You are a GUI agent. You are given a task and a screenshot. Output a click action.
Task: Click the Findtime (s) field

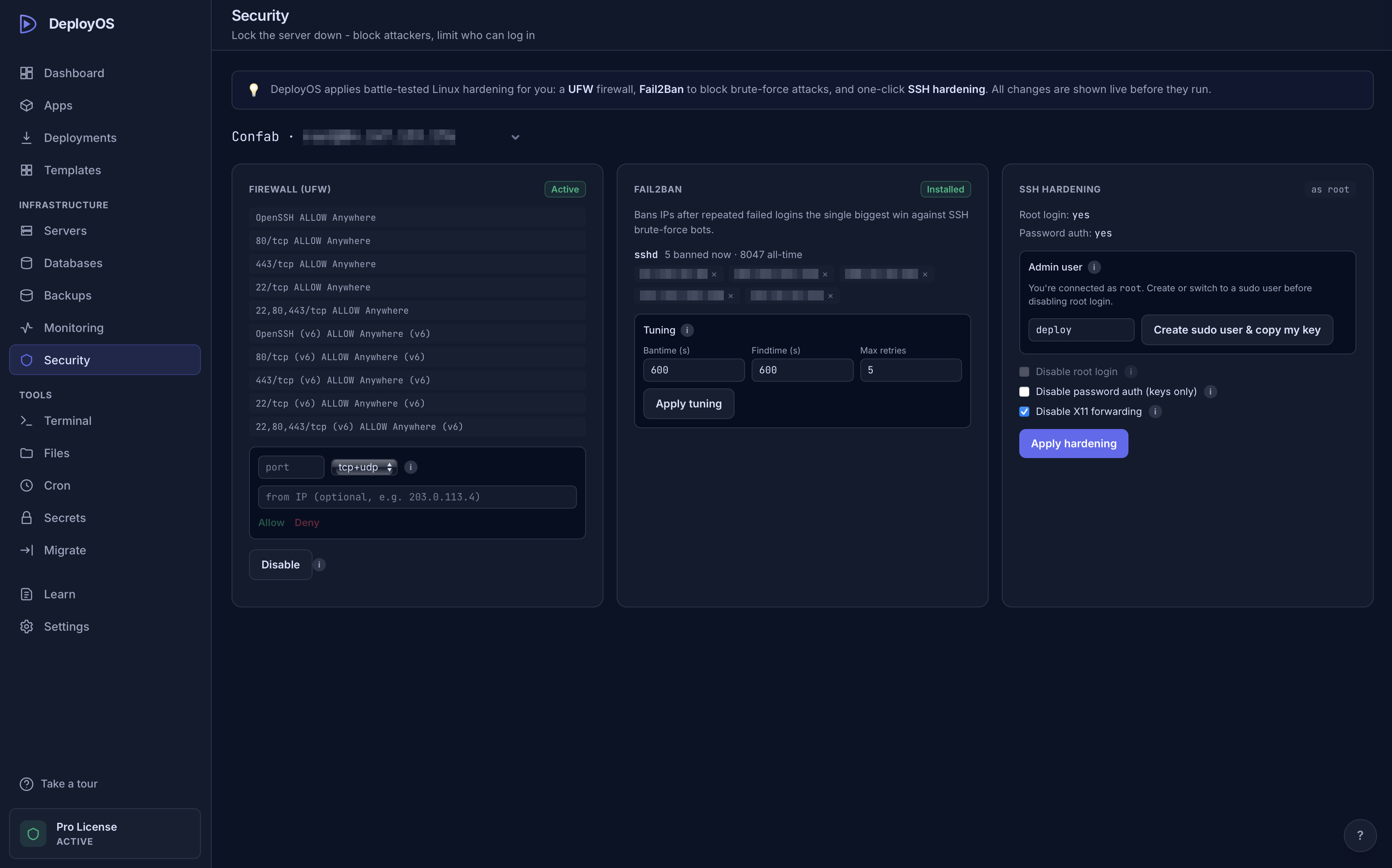coord(802,370)
